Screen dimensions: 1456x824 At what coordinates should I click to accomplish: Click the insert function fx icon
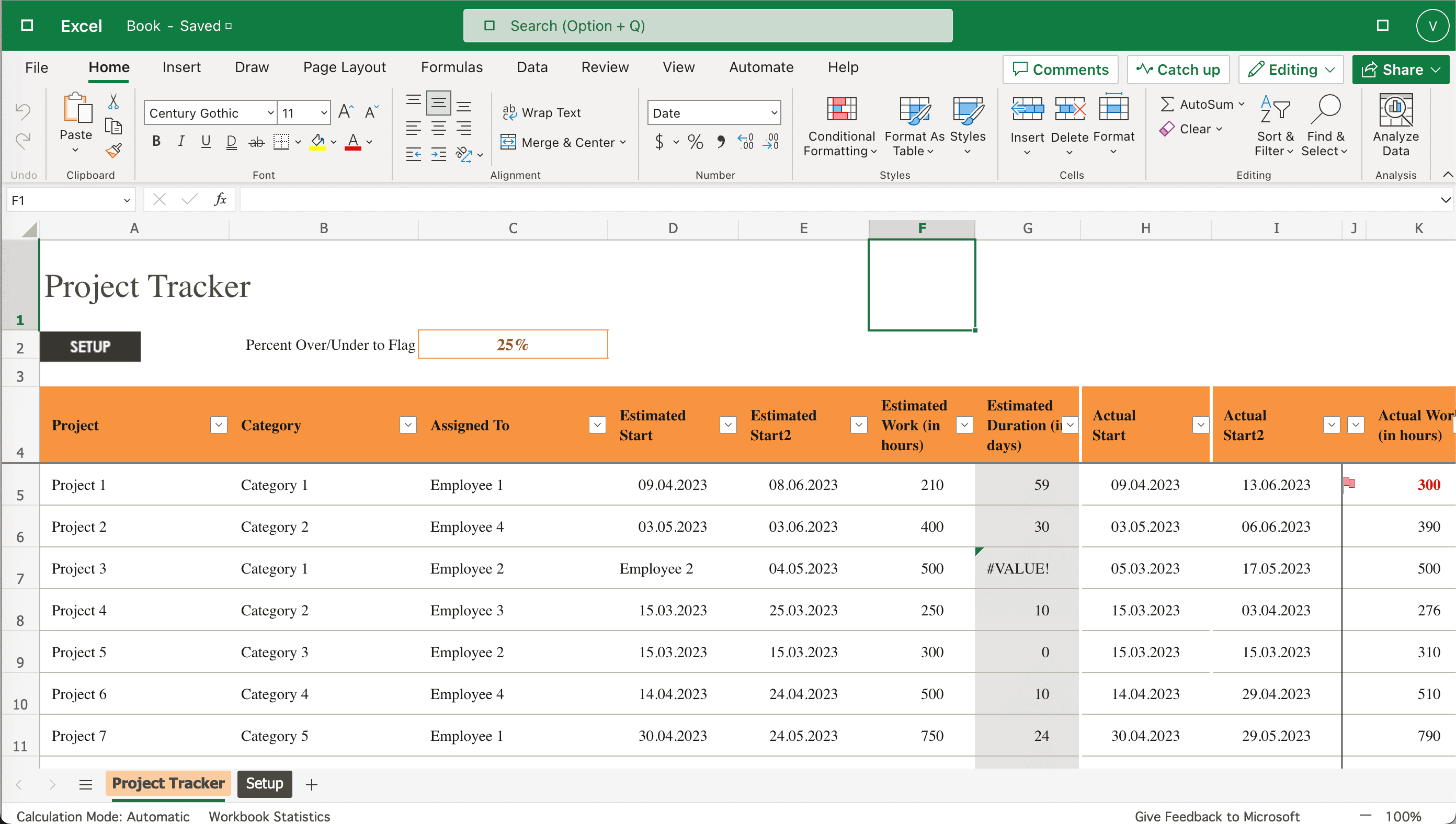pos(220,199)
